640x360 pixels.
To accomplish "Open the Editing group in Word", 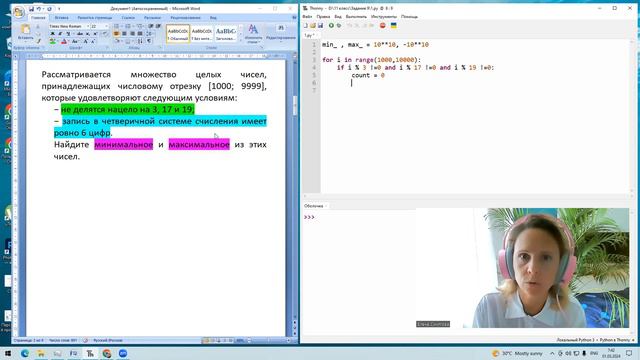I will (281, 33).
